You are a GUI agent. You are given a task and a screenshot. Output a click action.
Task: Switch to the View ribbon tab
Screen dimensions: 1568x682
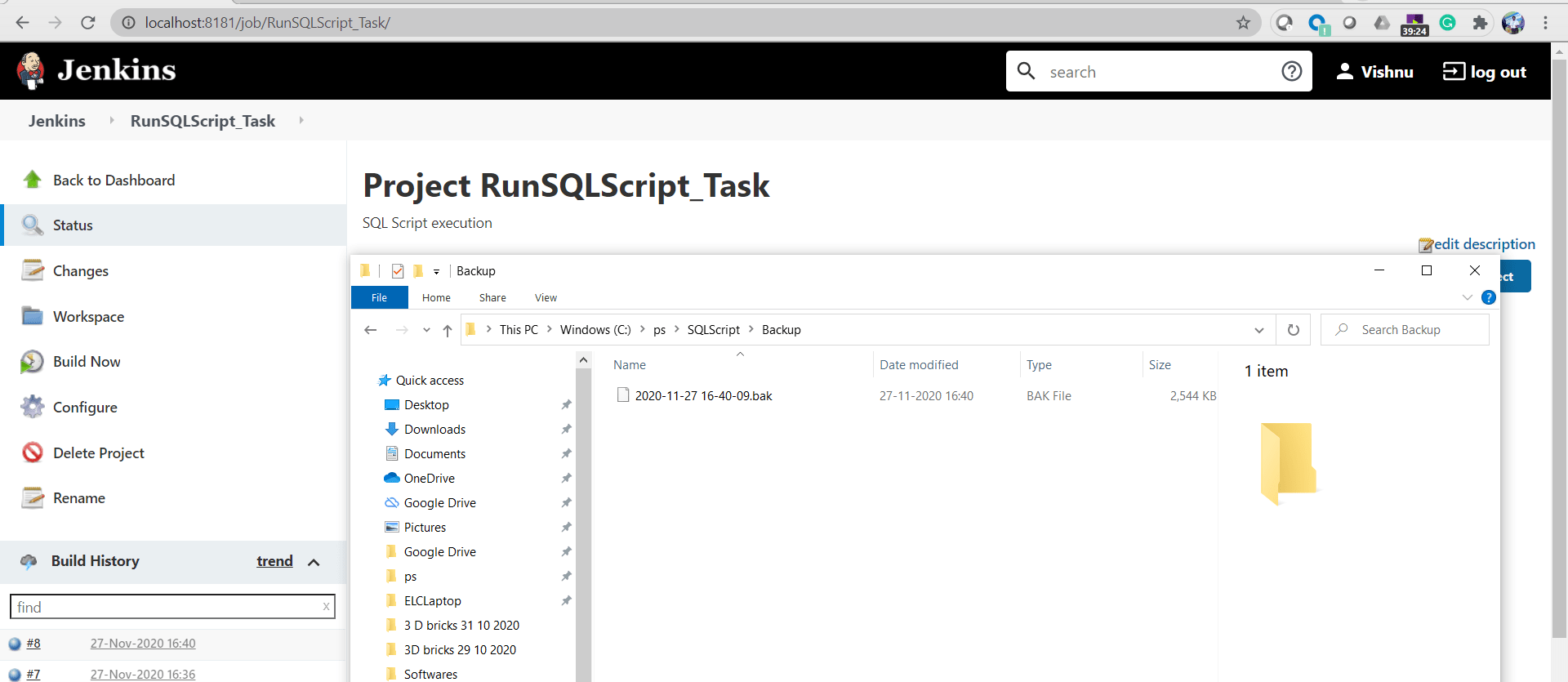coord(546,298)
